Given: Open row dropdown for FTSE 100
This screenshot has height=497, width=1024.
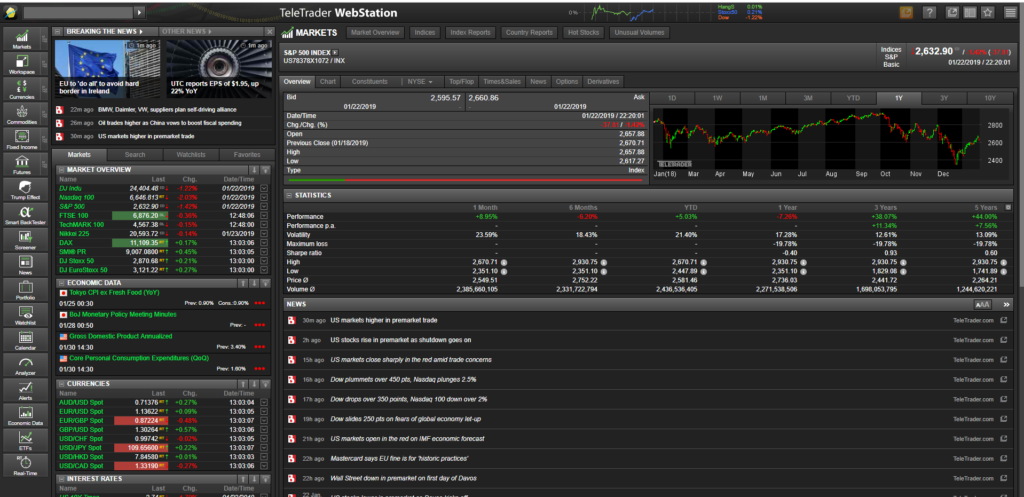Looking at the screenshot, I should [264, 216].
